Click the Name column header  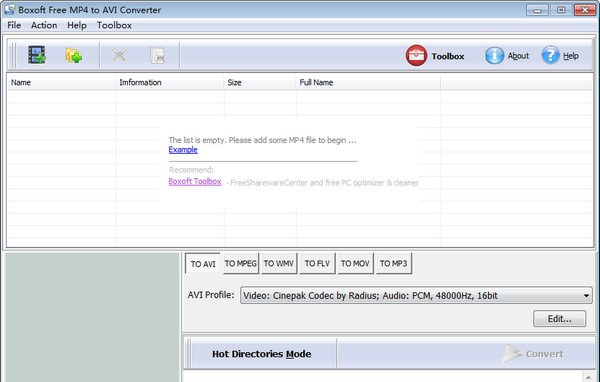click(61, 82)
